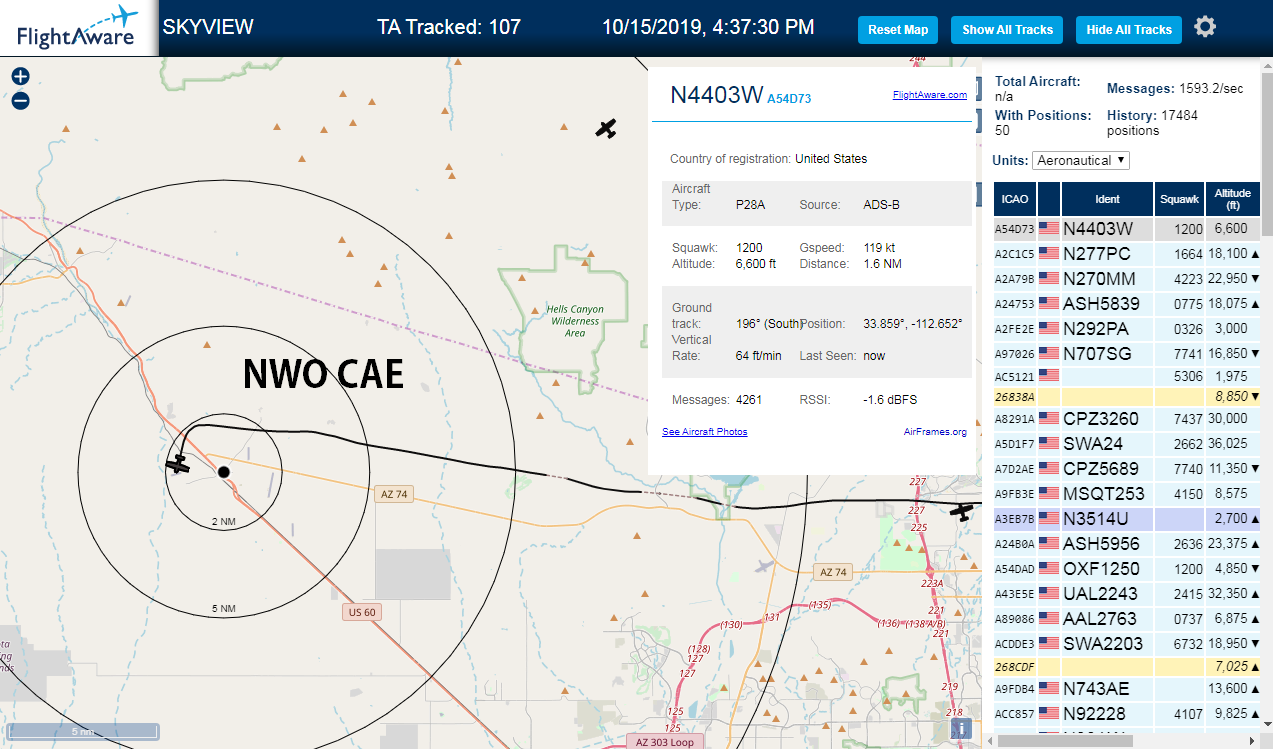Click the US flag in N4403W row
This screenshot has height=749, width=1273.
point(1049,229)
